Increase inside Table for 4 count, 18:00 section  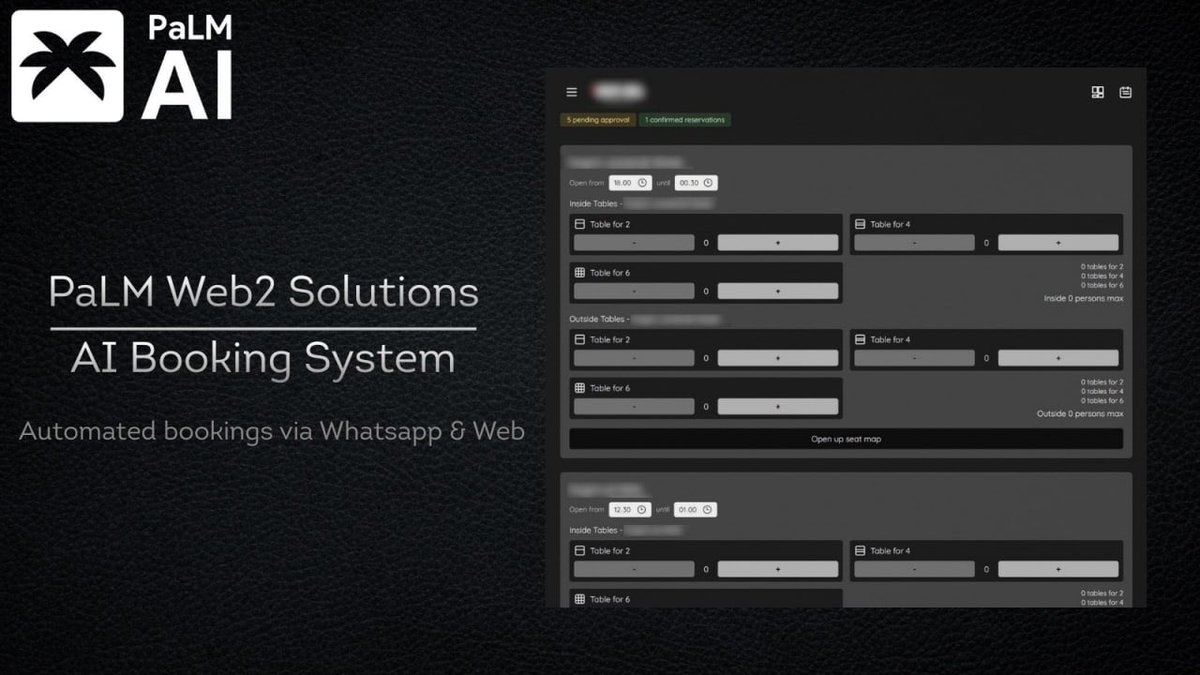[x=1058, y=243]
